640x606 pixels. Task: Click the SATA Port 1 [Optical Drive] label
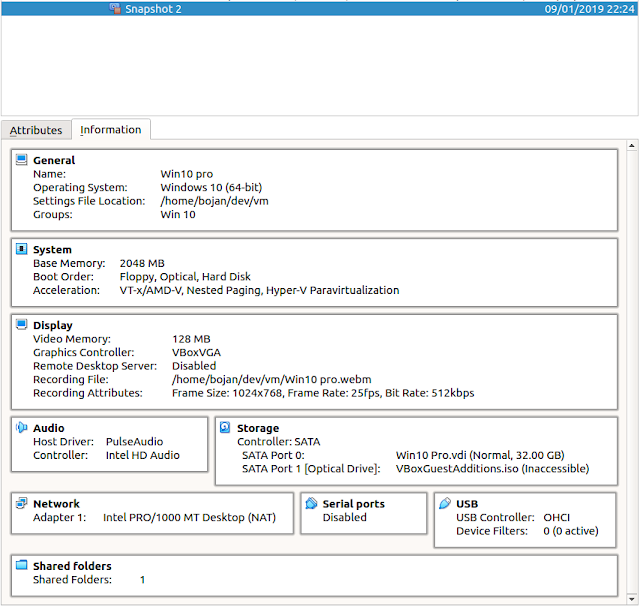(311, 469)
